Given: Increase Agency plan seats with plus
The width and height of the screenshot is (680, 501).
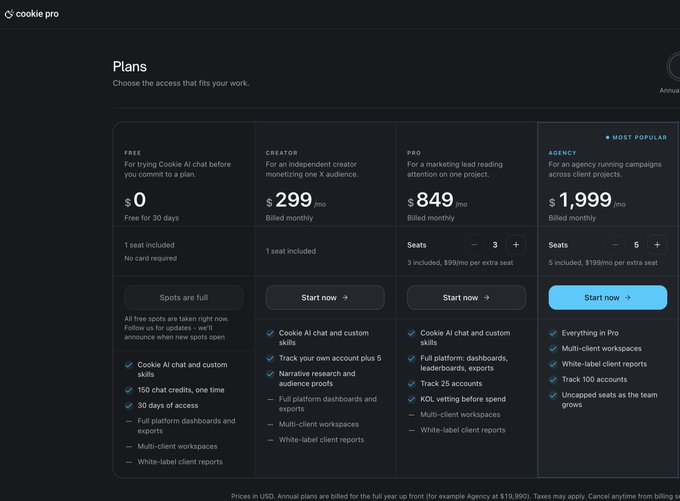Looking at the screenshot, I should [x=657, y=245].
